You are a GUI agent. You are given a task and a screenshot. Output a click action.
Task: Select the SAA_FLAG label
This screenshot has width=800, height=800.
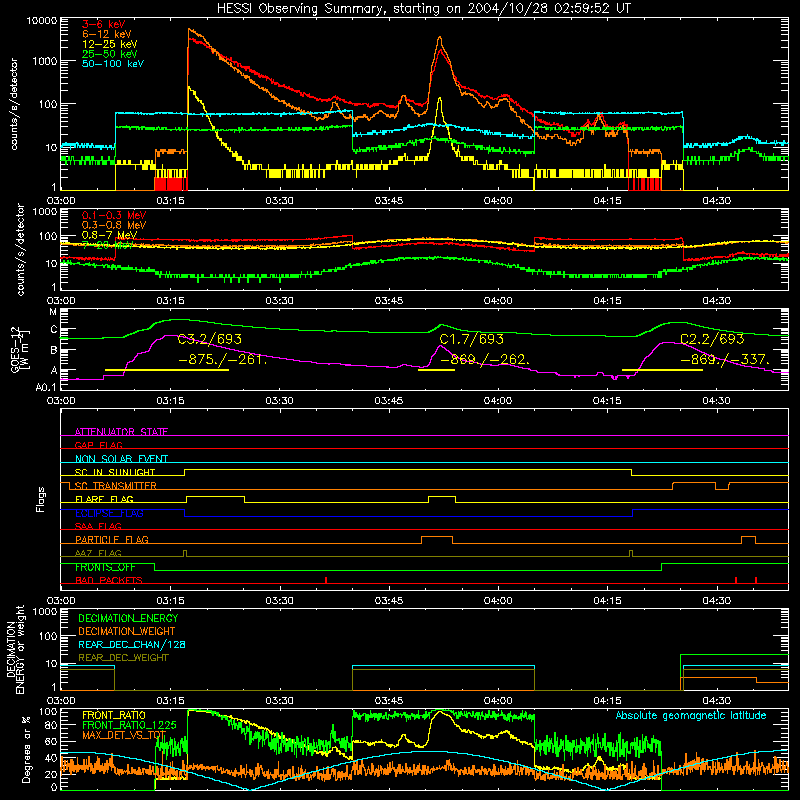98,526
